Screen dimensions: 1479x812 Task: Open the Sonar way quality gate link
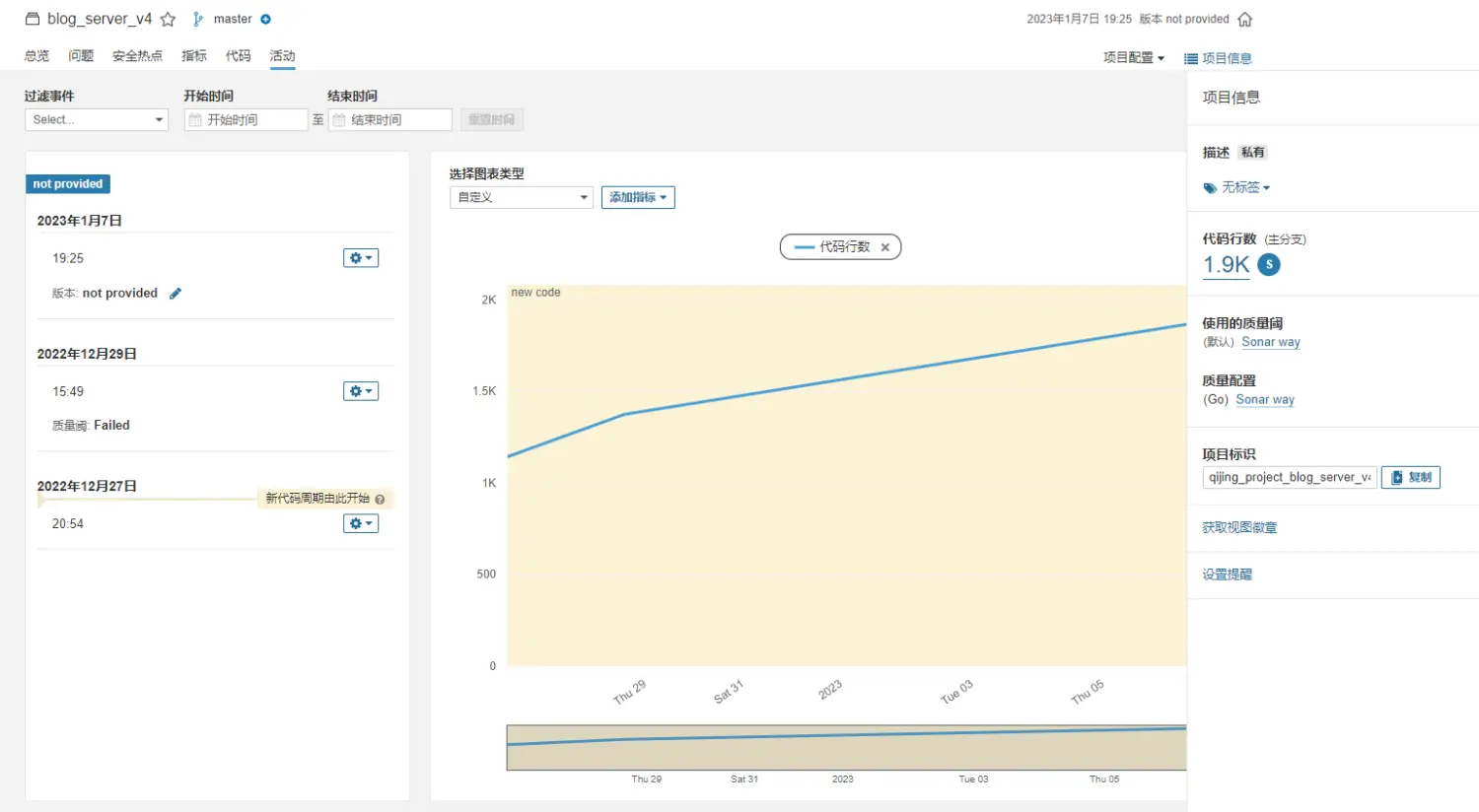pyautogui.click(x=1271, y=342)
